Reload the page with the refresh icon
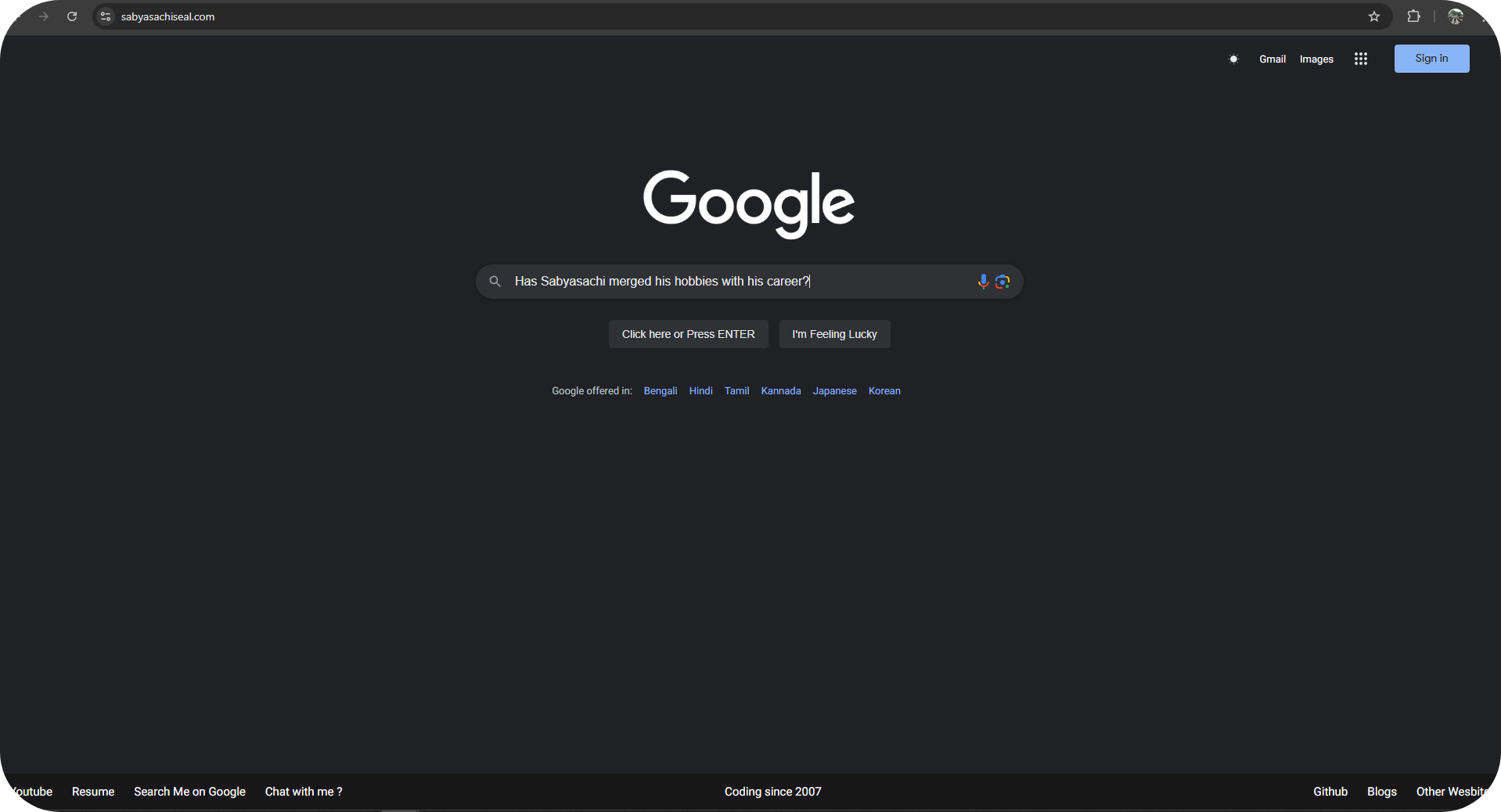The width and height of the screenshot is (1501, 812). coord(72,16)
